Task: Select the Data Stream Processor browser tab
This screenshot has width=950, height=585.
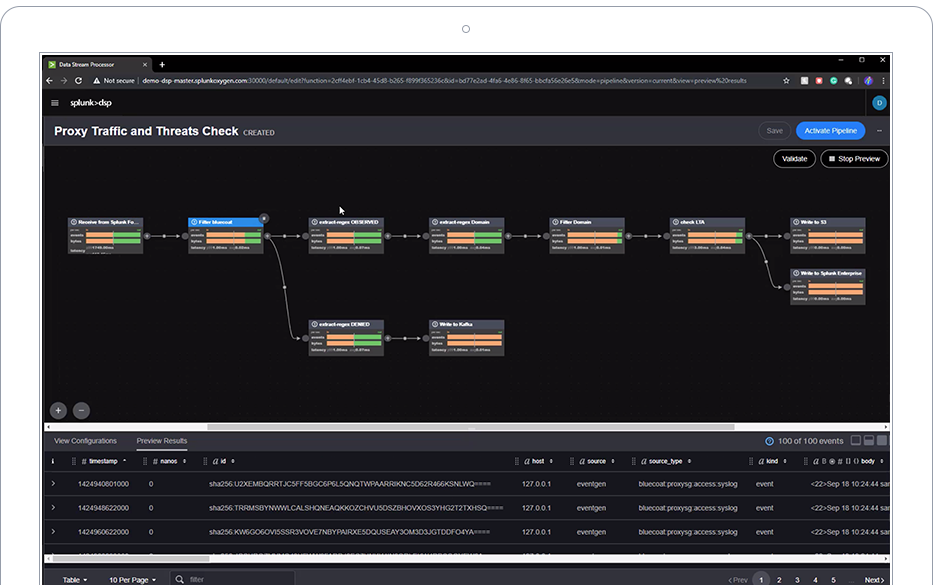Action: (x=96, y=64)
